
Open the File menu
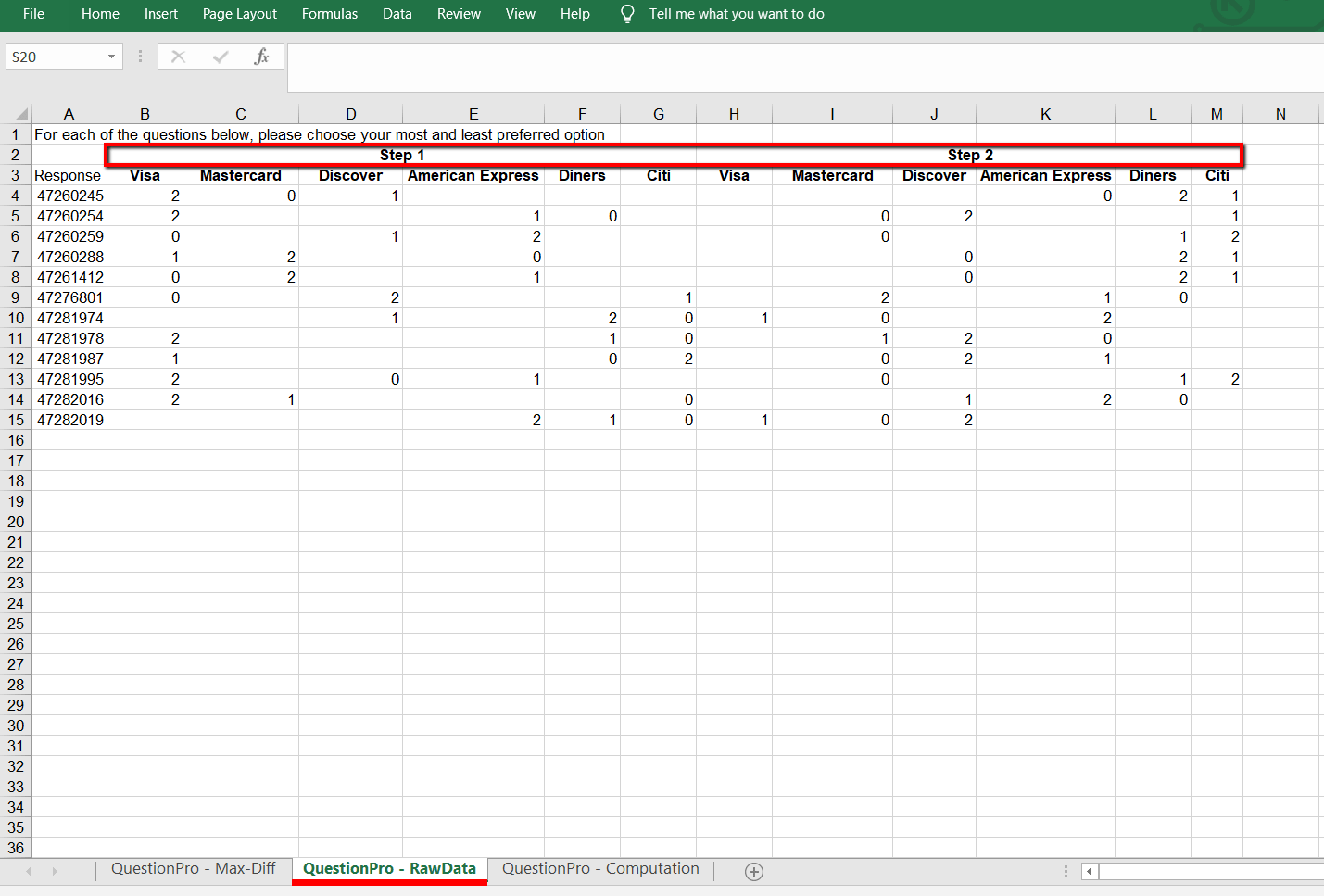click(33, 14)
